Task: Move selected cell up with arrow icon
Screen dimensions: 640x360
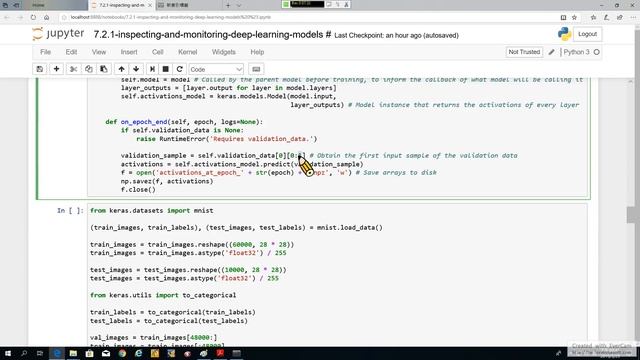Action: [x=121, y=69]
